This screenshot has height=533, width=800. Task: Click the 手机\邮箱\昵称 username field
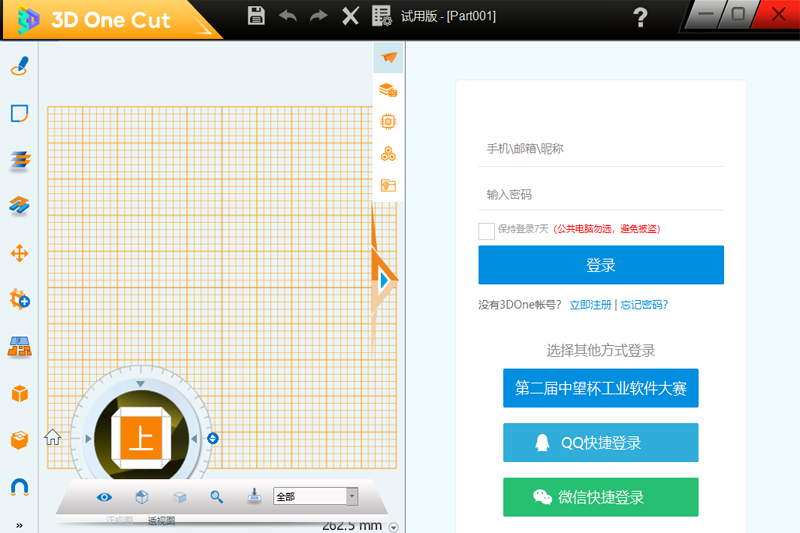pos(600,149)
